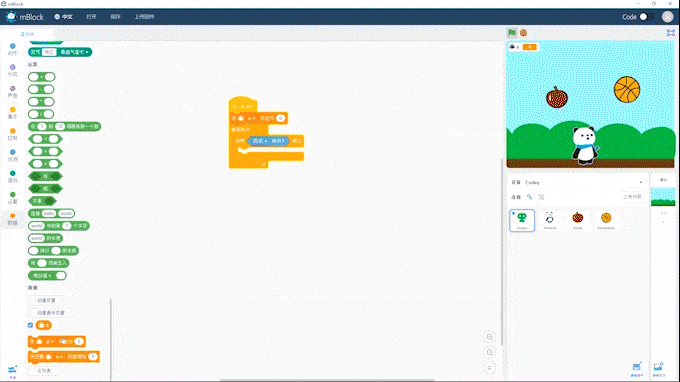Click the 保存 menu item
The width and height of the screenshot is (680, 382).
point(115,17)
